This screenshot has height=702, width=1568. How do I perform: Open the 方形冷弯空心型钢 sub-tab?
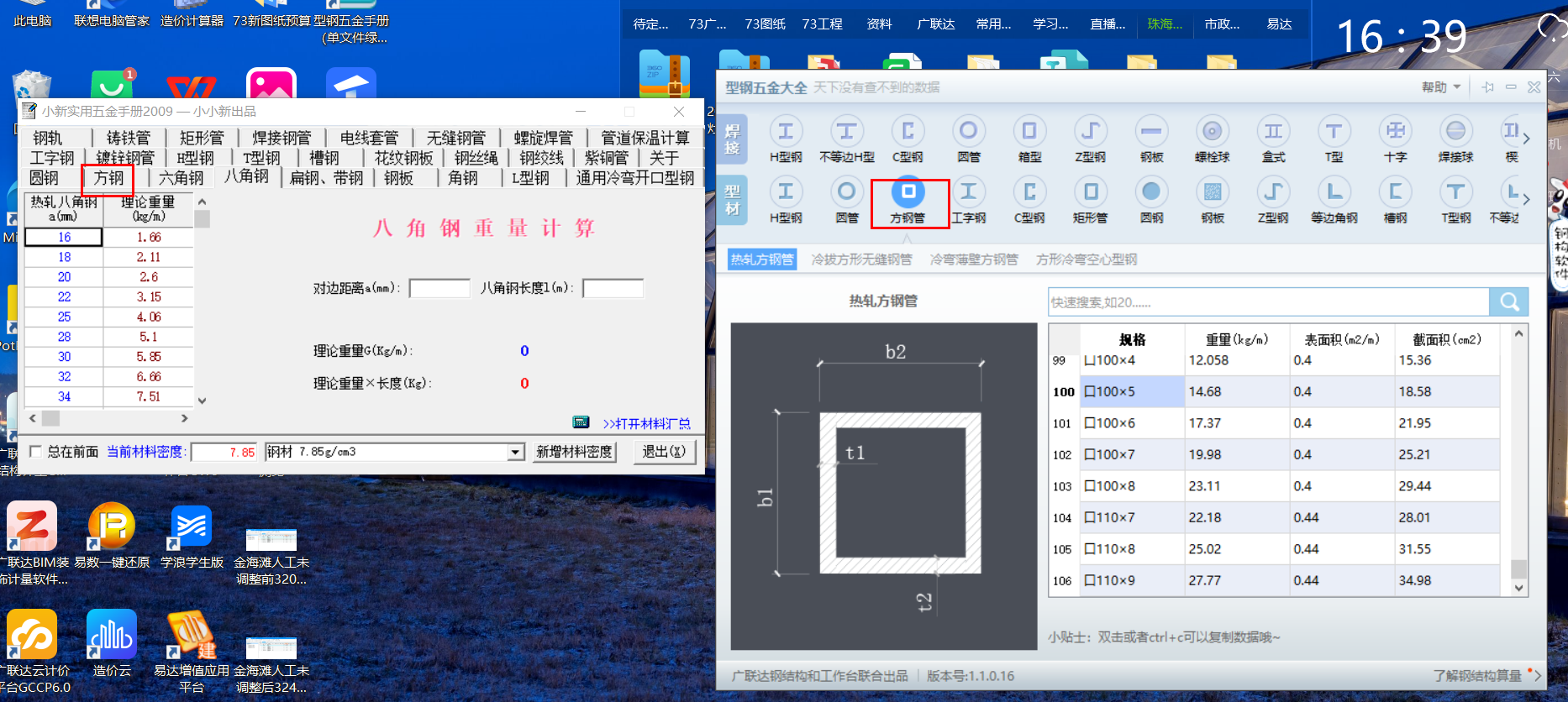[1087, 259]
